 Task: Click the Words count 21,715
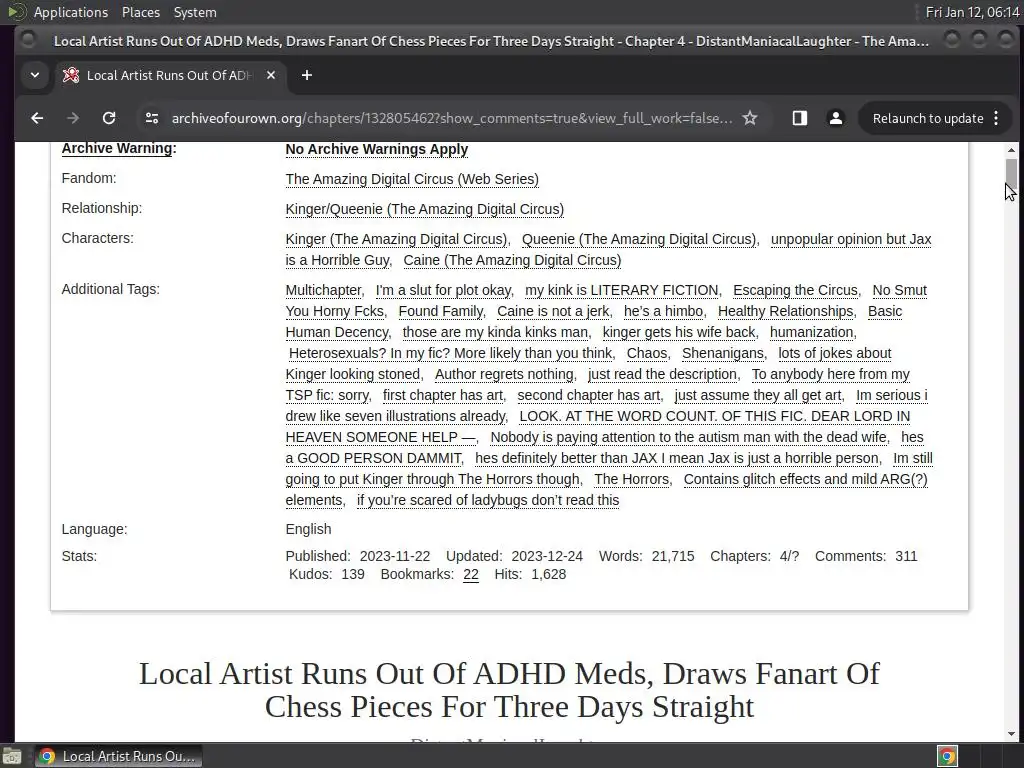673,556
